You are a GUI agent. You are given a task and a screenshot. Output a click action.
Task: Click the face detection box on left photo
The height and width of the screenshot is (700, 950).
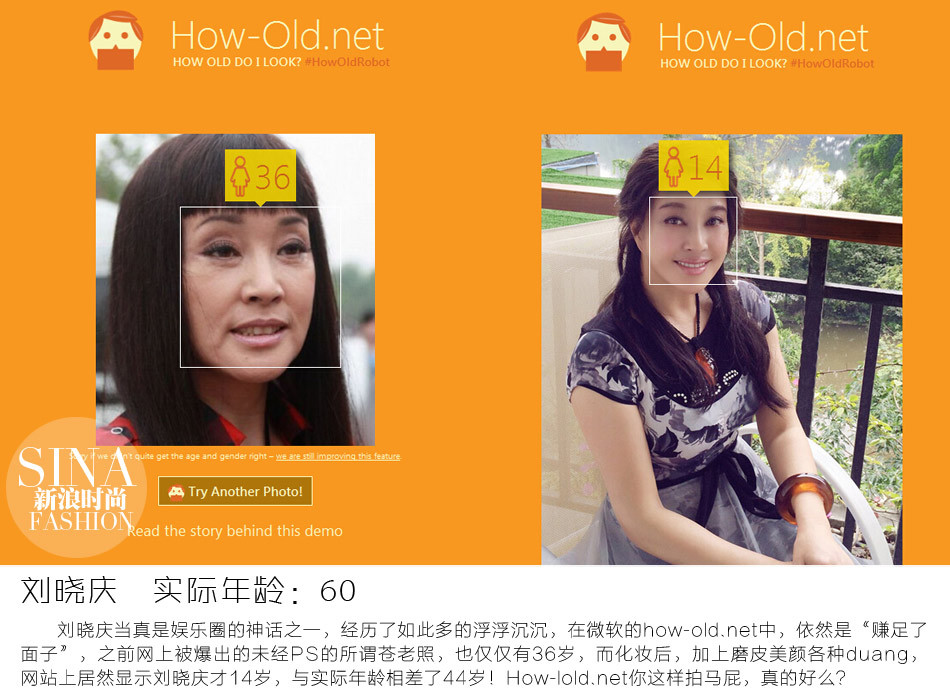coord(261,287)
